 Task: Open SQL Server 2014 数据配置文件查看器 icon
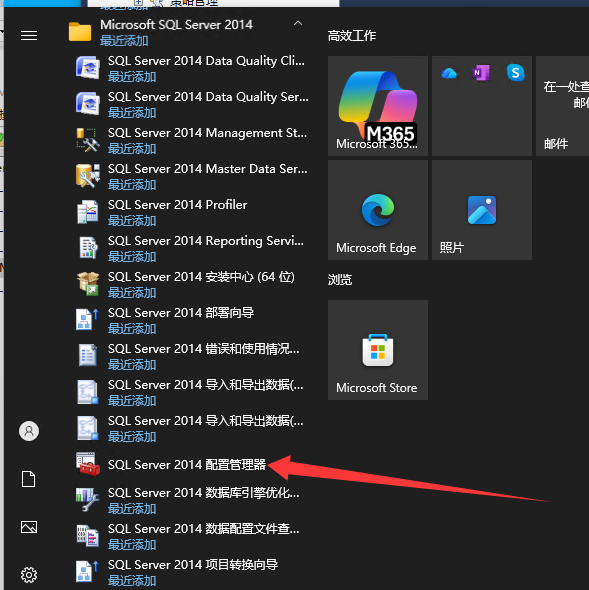[x=88, y=536]
